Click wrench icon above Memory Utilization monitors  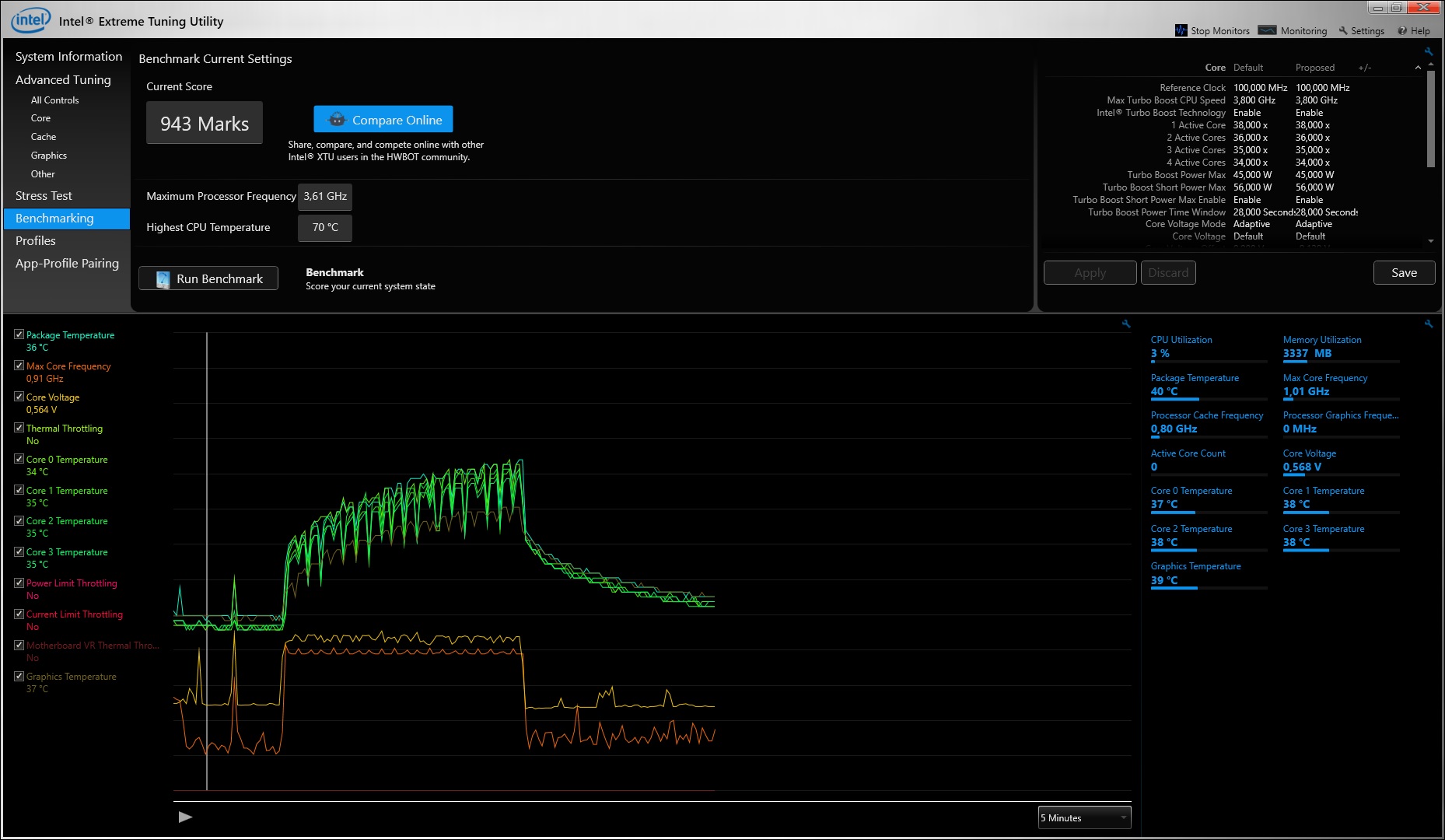point(1428,324)
